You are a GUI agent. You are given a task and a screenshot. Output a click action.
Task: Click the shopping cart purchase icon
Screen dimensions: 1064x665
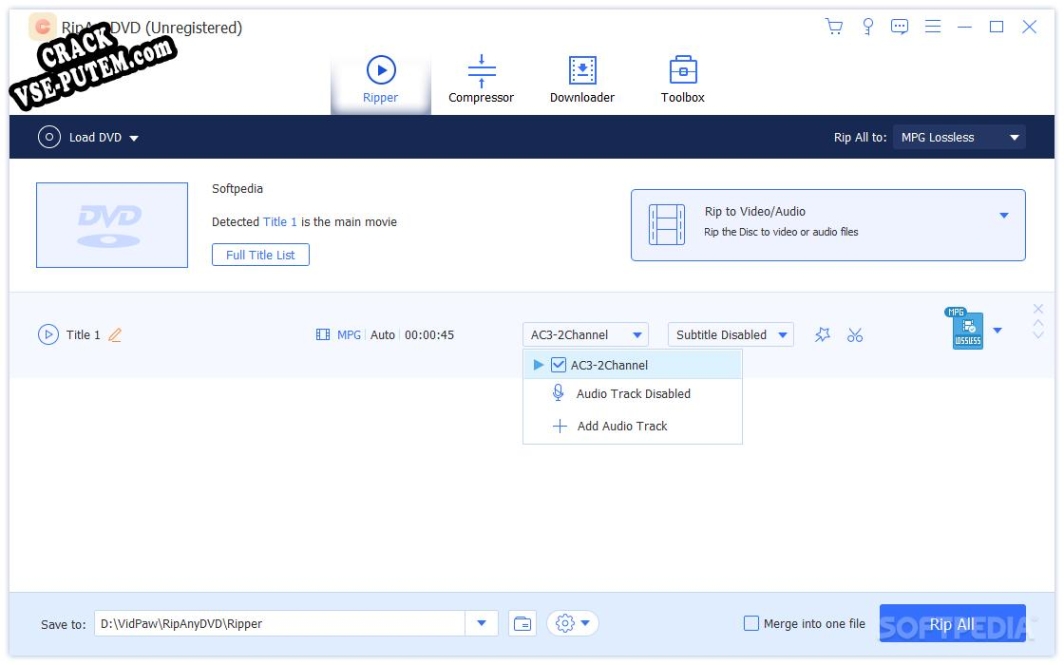coord(834,26)
